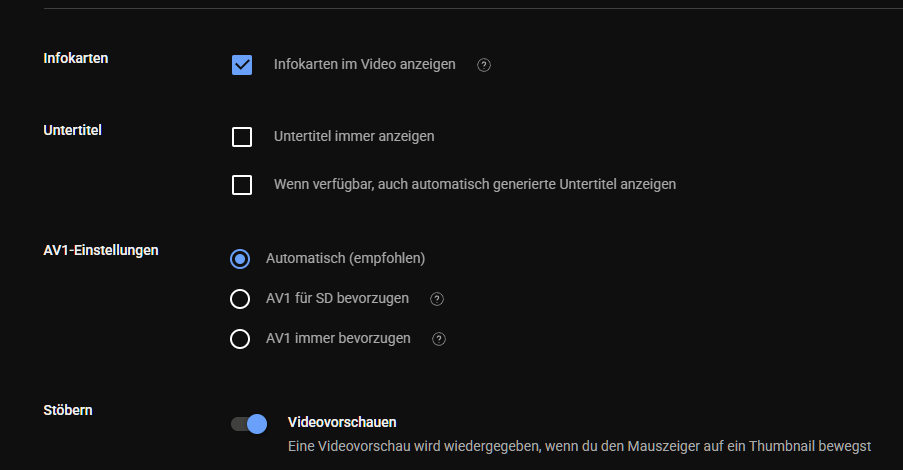
Task: Enable the Untertitel immer anzeigen checkbox
Action: pyautogui.click(x=241, y=137)
